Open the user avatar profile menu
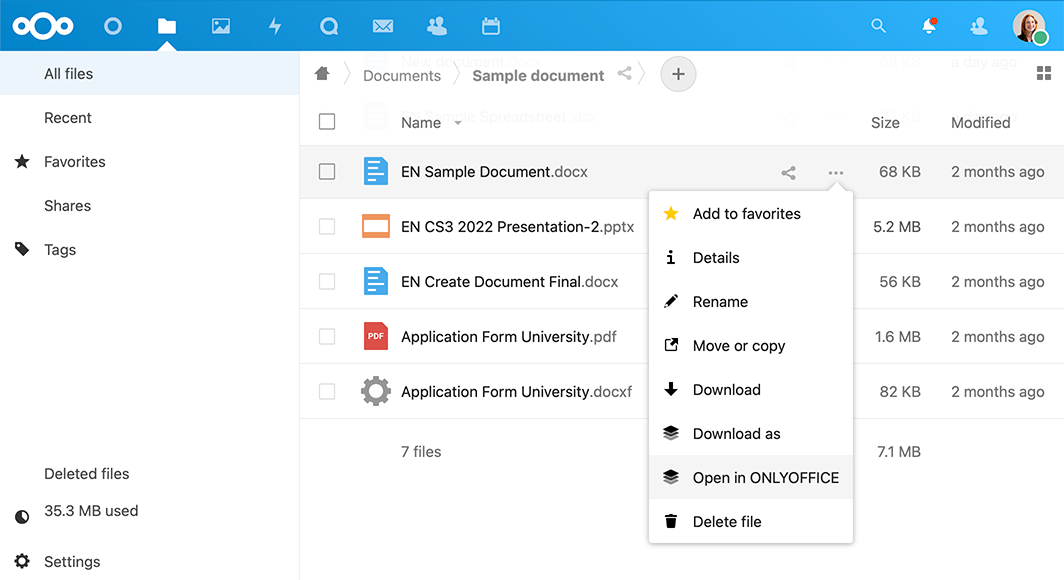Screen dimensions: 1064x580 click(x=1029, y=26)
